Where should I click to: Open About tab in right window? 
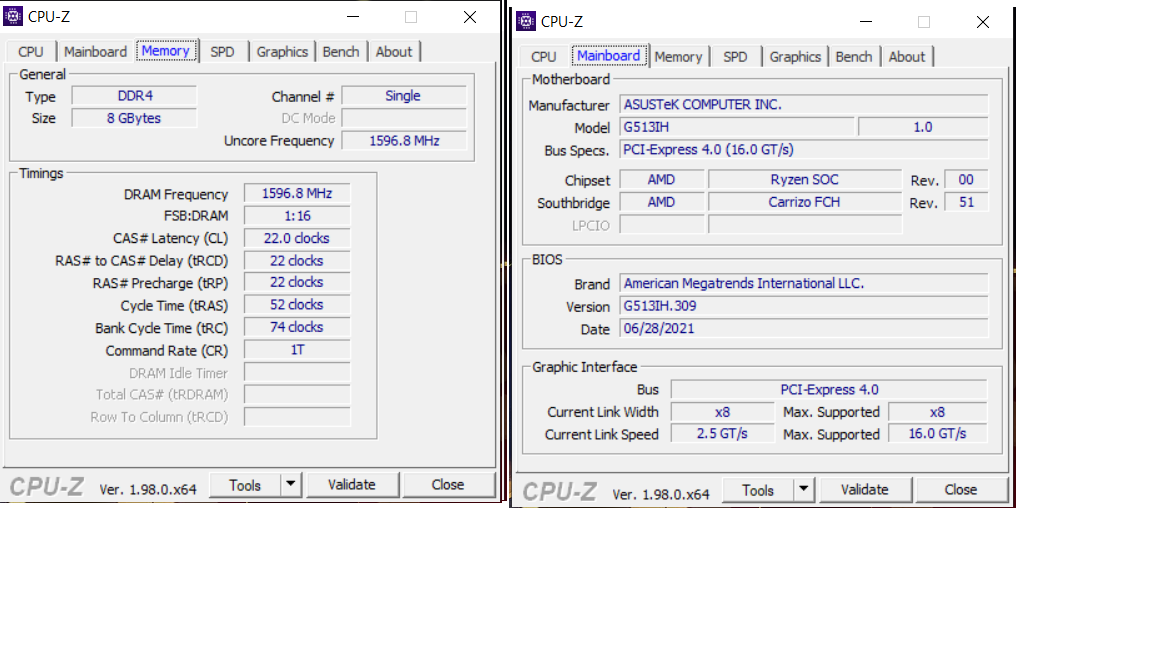[907, 57]
